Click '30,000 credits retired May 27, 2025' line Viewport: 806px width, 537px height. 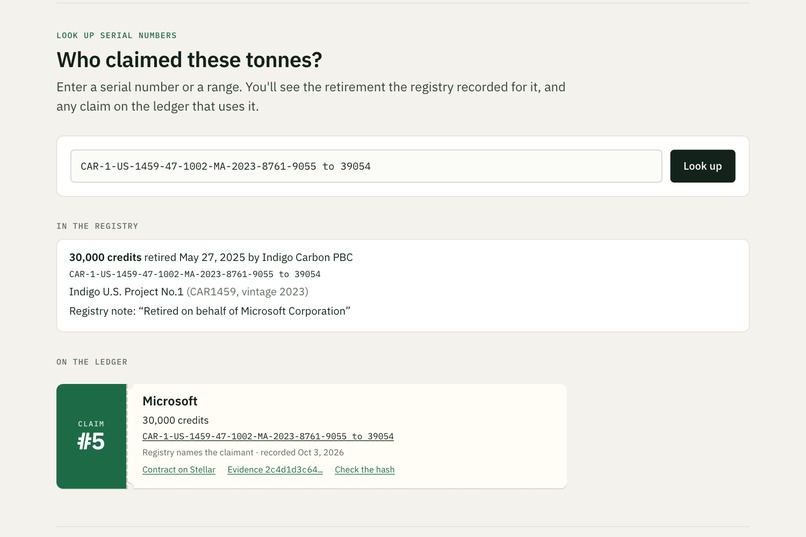coord(211,257)
